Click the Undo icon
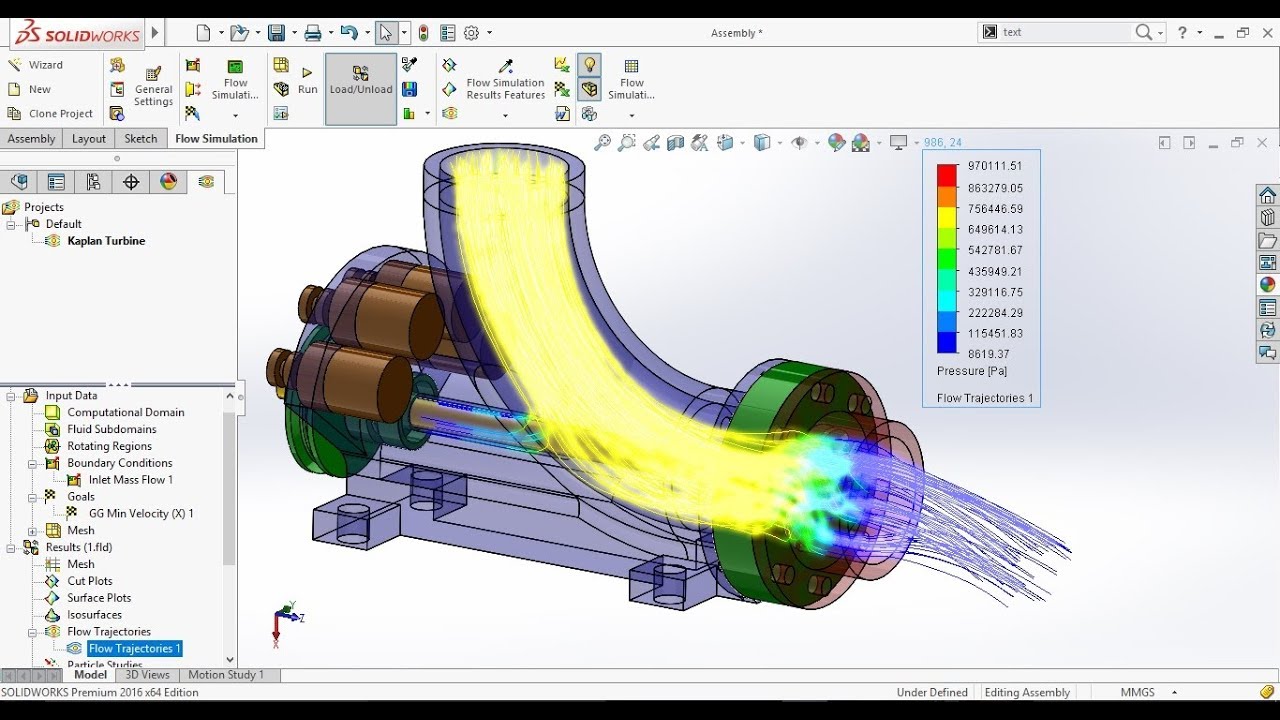 348,33
